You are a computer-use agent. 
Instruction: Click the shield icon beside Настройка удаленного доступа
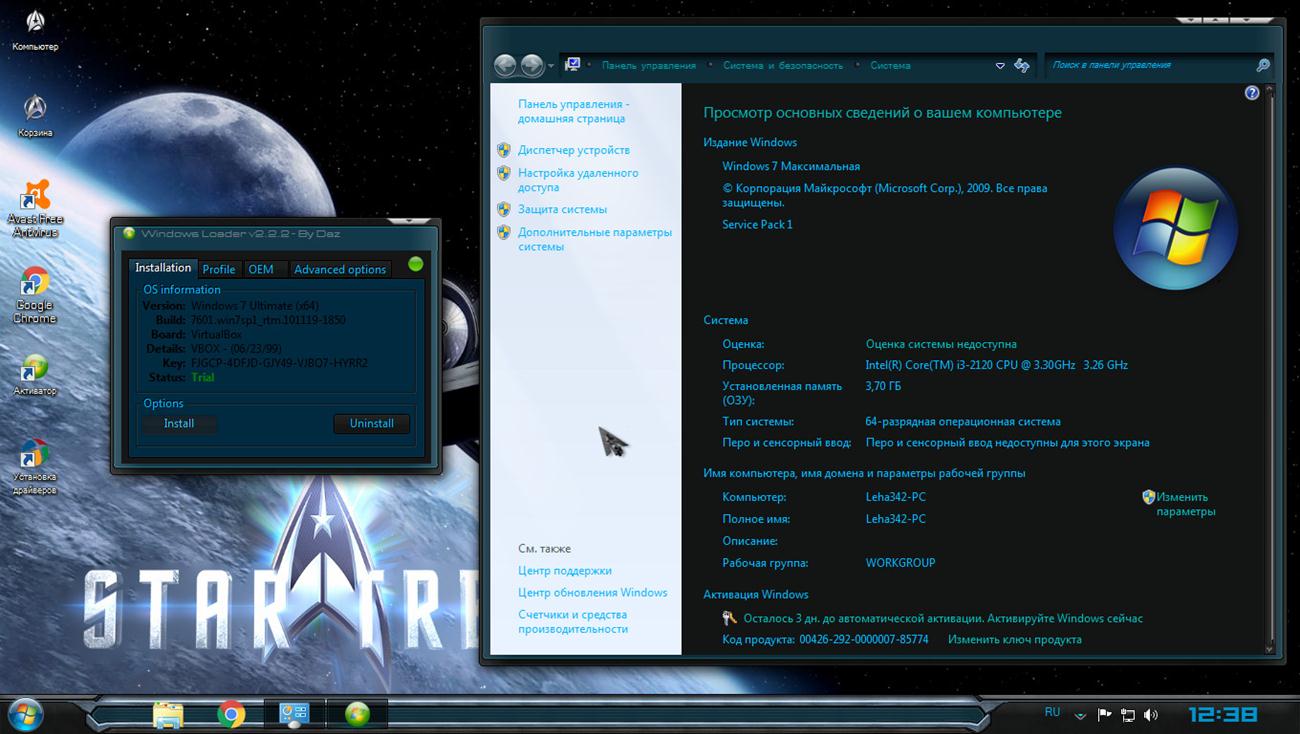[x=504, y=173]
